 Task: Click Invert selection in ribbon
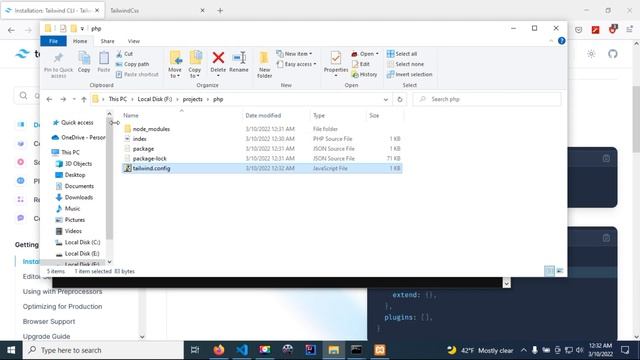click(409, 74)
